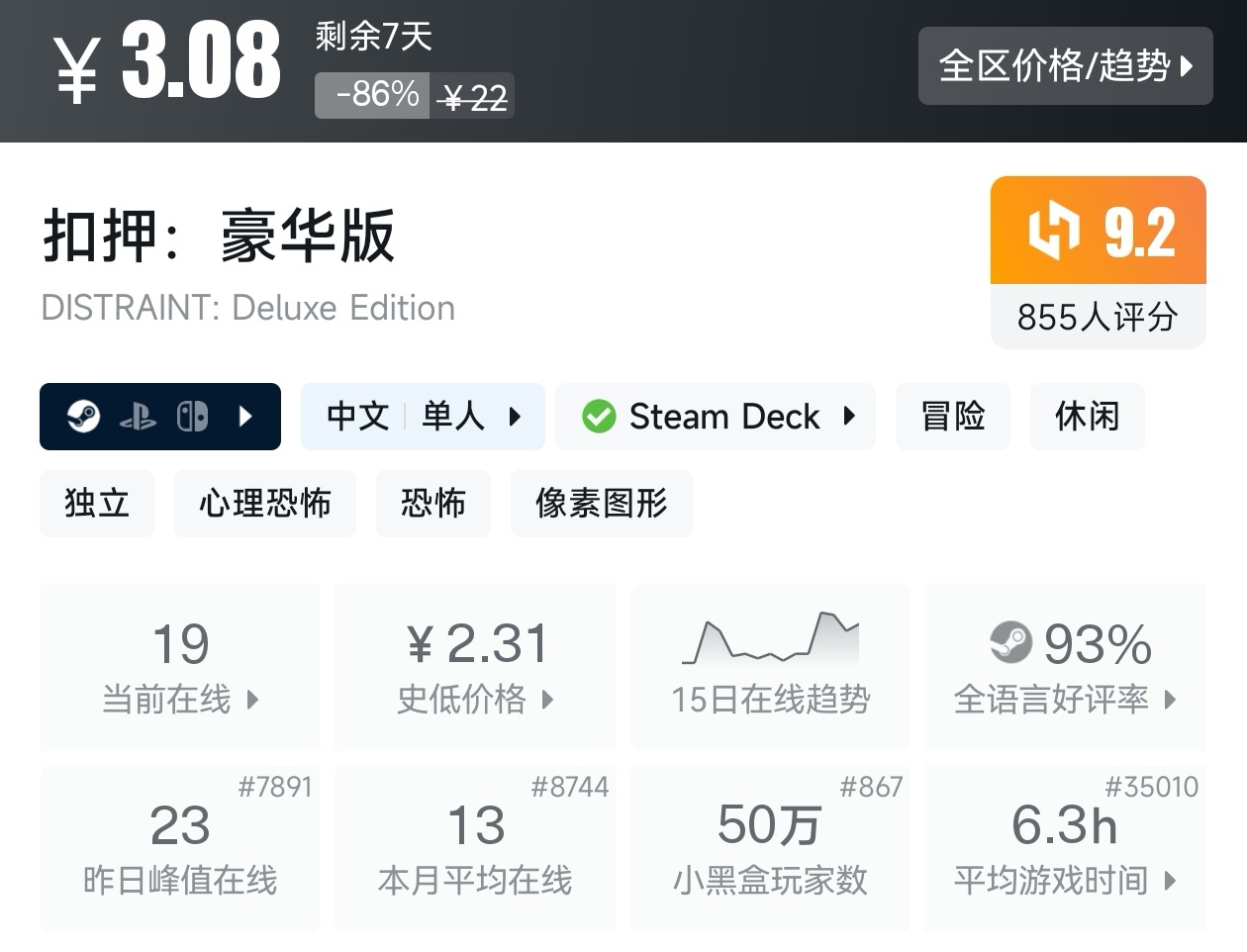Select the 心理恐怖 tag

click(264, 504)
